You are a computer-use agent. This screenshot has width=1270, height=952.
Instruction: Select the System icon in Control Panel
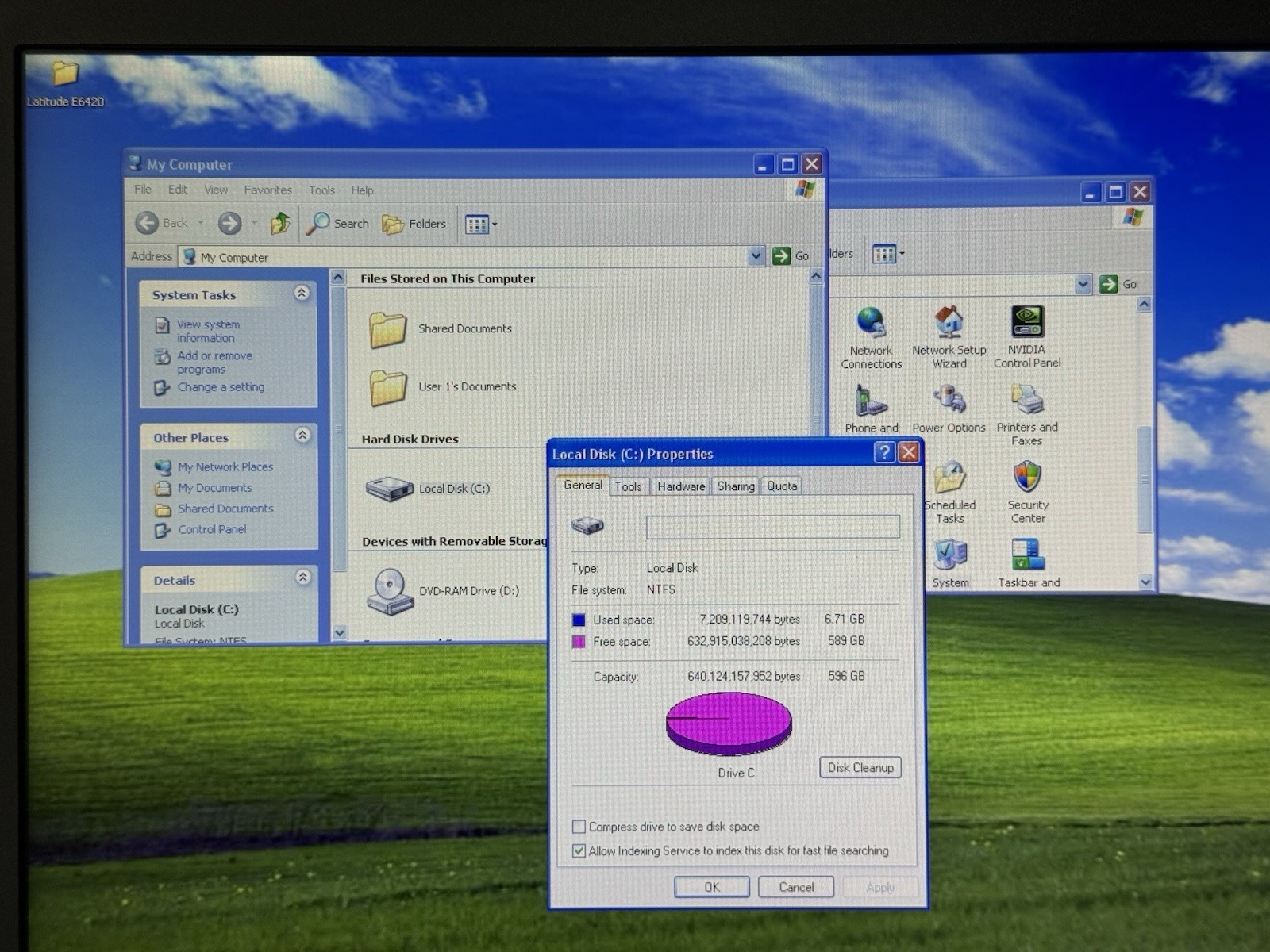coord(950,563)
